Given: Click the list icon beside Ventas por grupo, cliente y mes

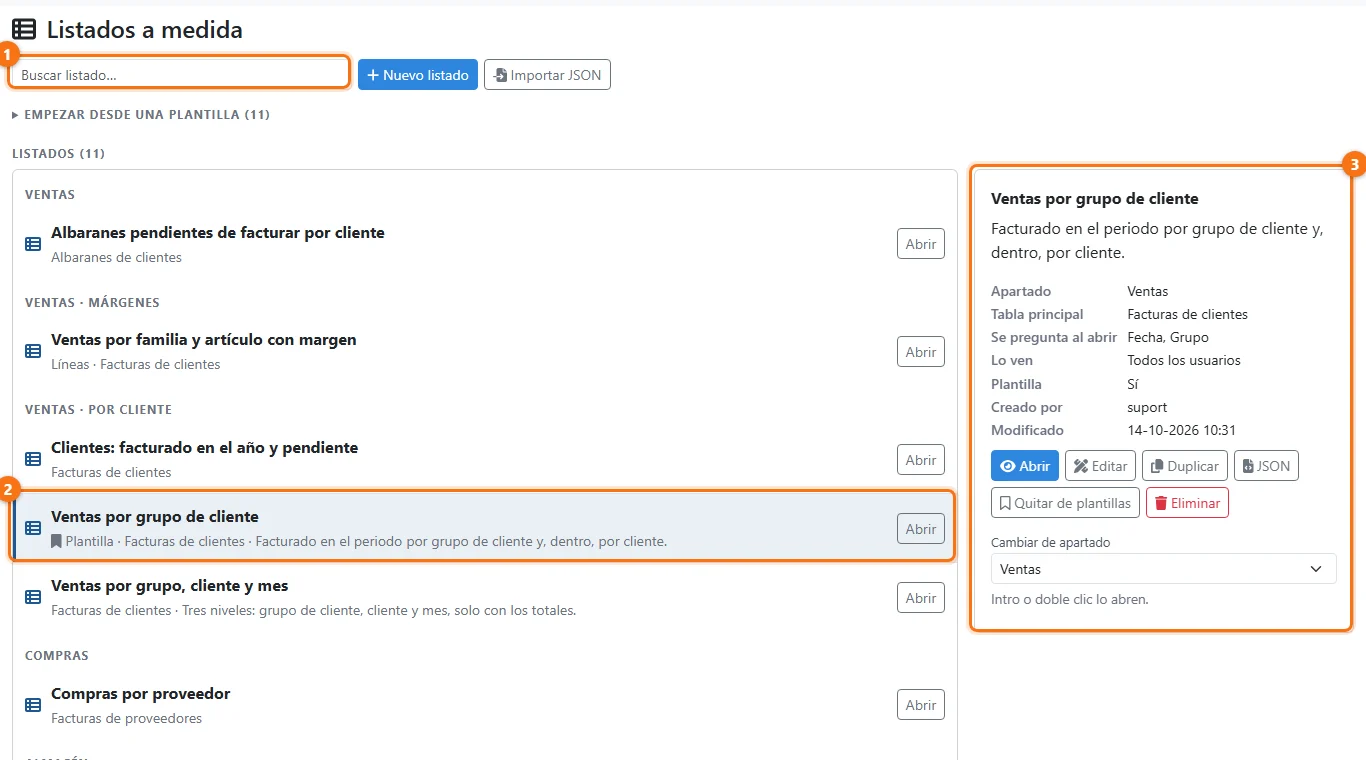Looking at the screenshot, I should [x=33, y=597].
